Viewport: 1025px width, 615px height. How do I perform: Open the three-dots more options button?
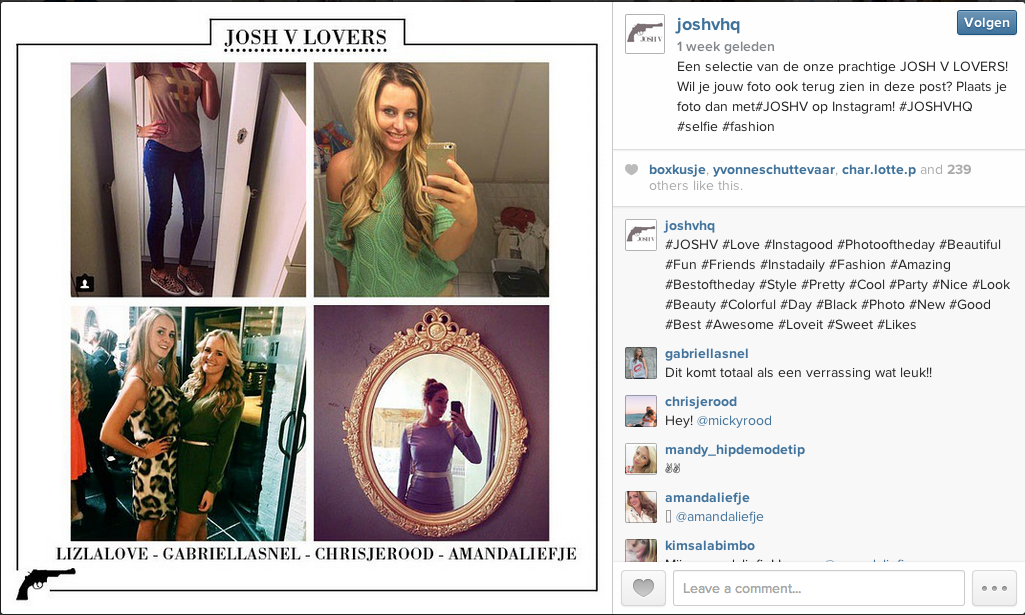(994, 588)
